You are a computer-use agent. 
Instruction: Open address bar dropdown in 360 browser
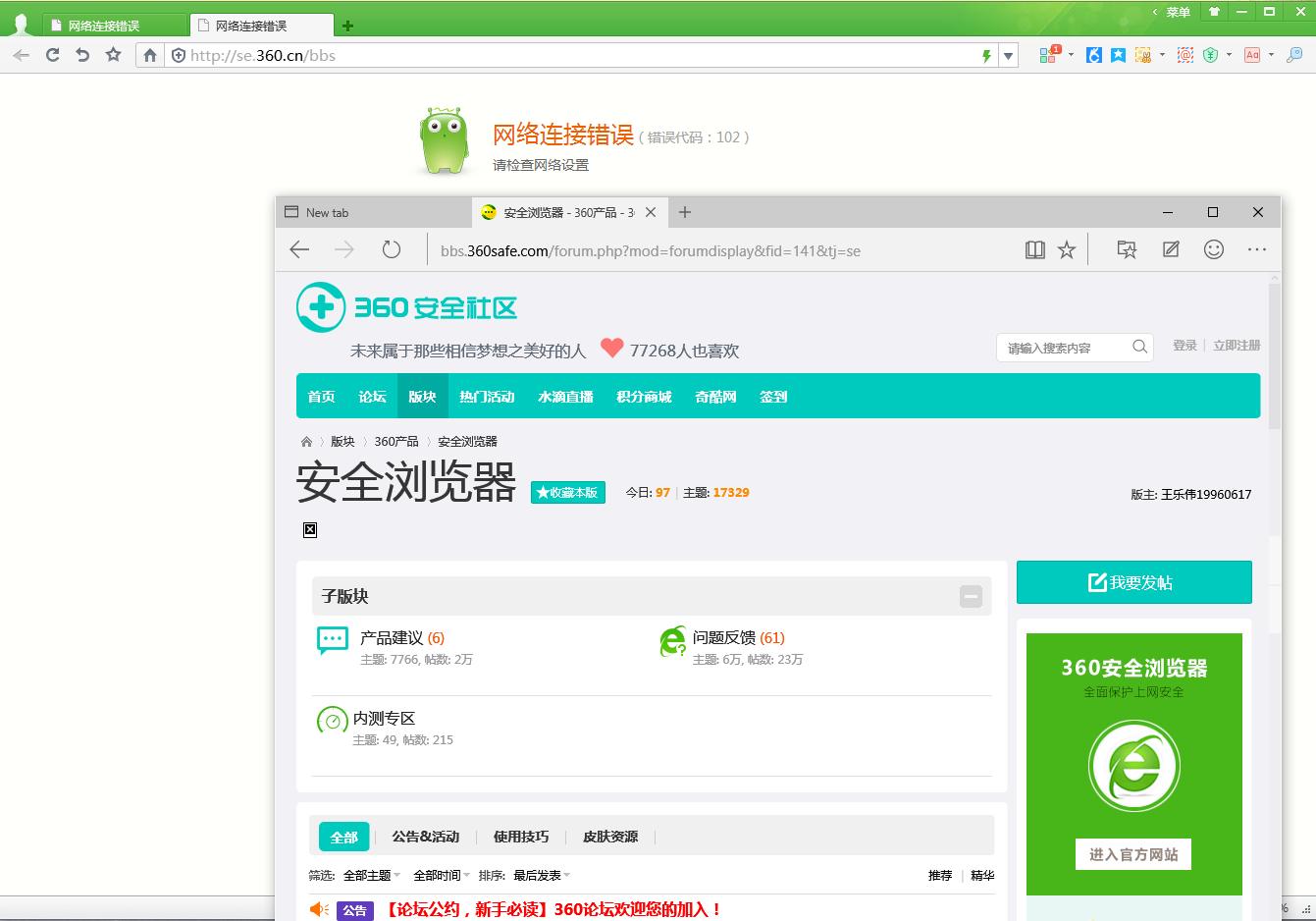point(1008,56)
